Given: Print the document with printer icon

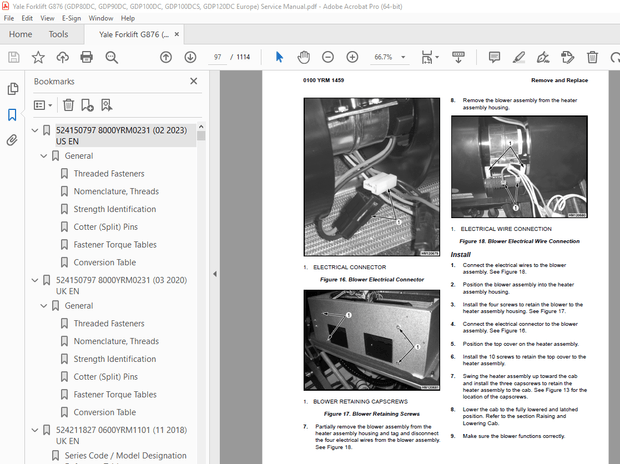Looking at the screenshot, I should click(87, 57).
